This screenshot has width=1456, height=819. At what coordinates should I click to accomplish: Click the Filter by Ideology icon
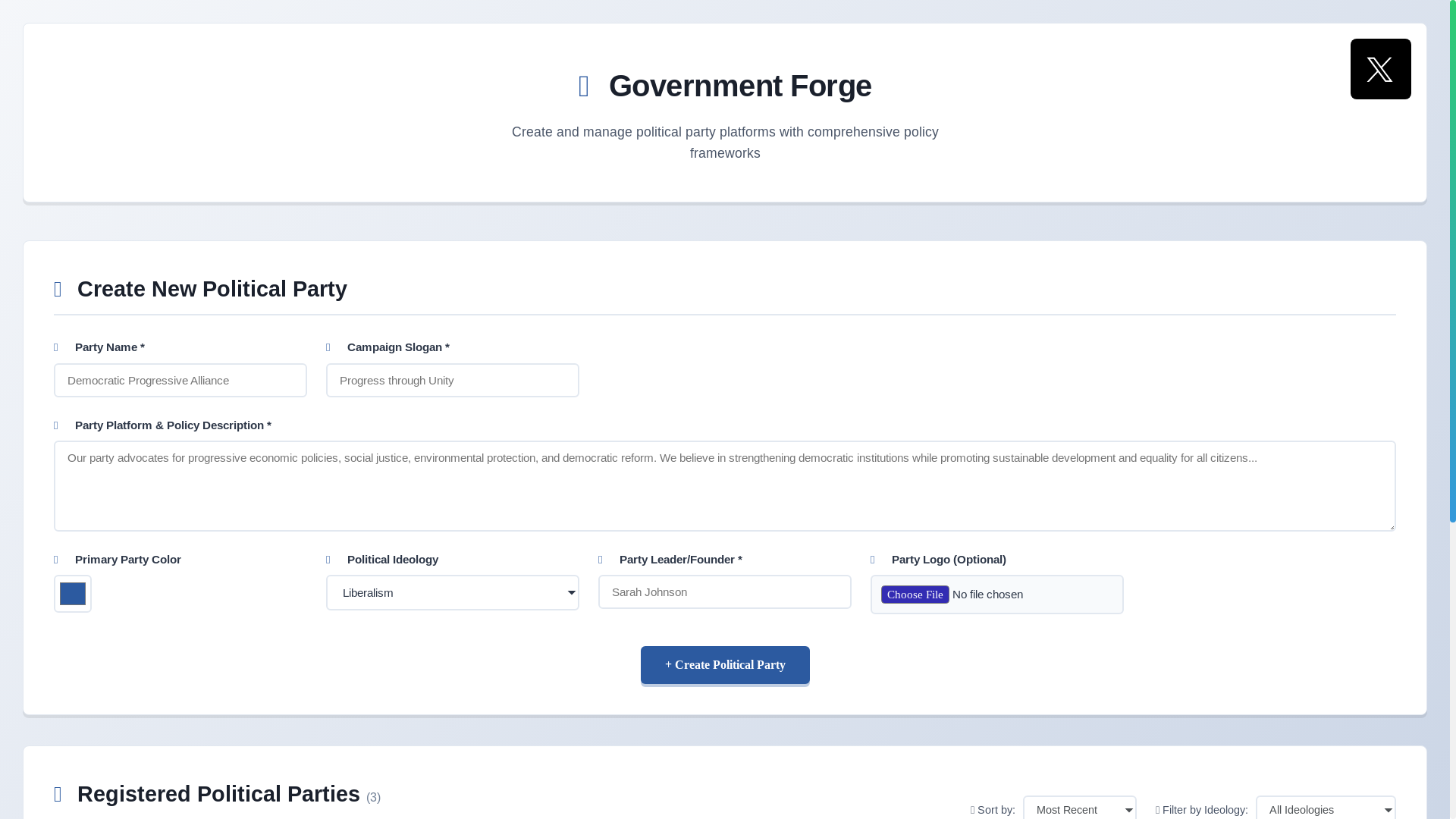point(1158,811)
